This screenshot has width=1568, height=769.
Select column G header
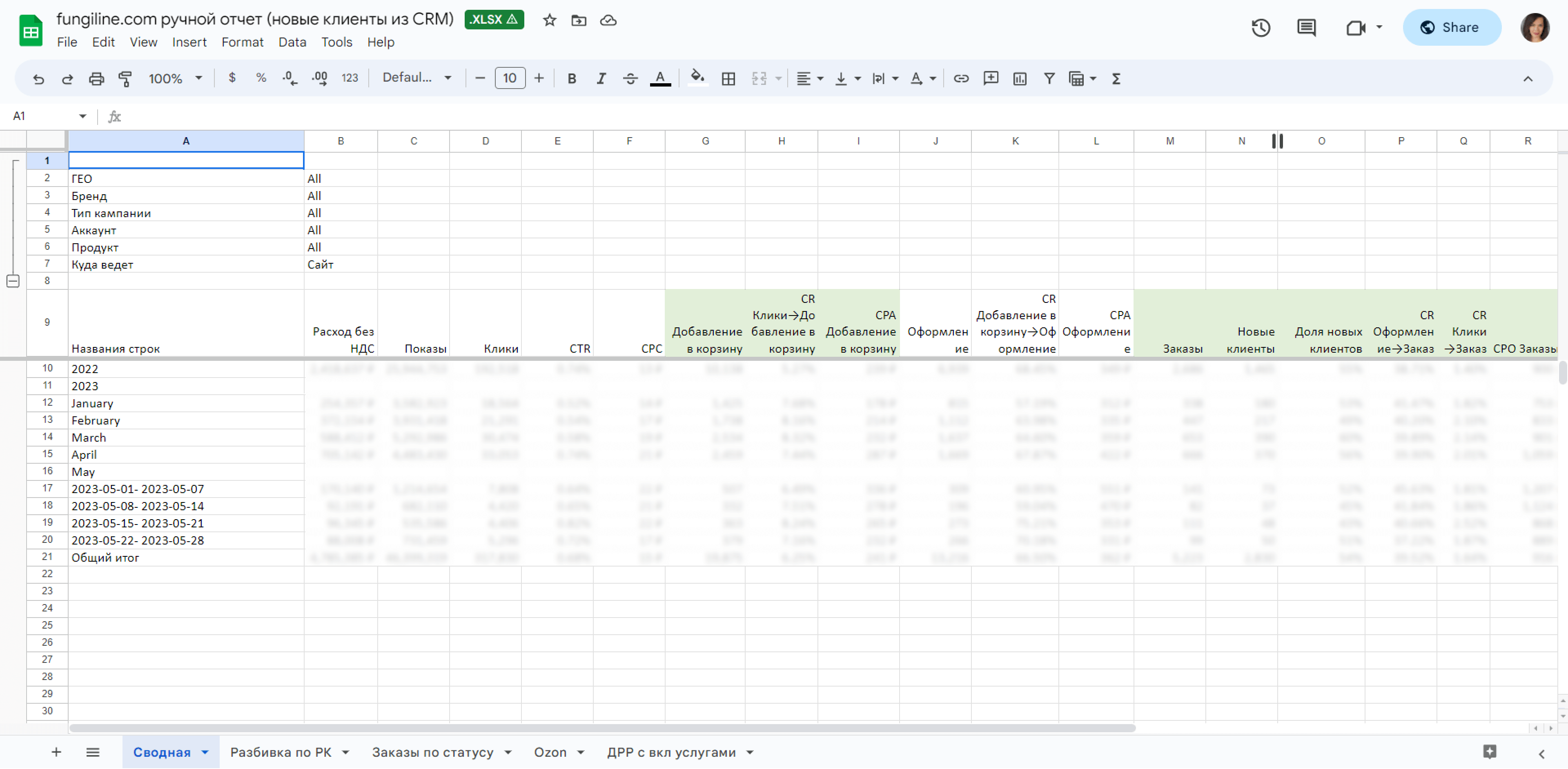(705, 141)
